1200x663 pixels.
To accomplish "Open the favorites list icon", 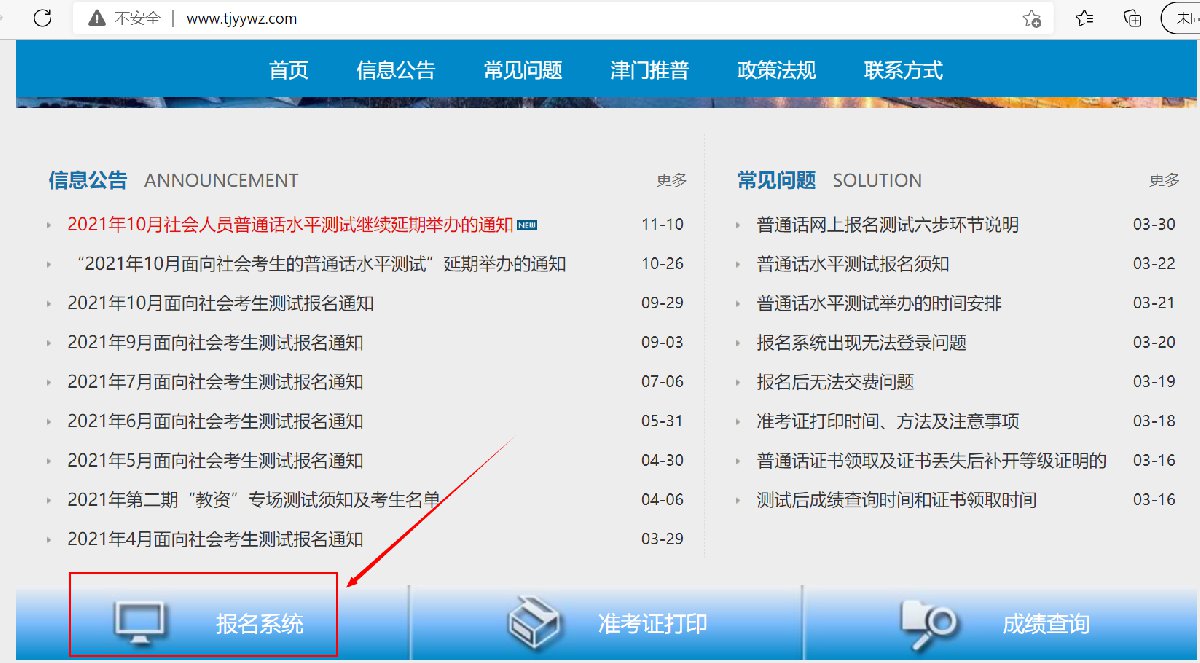I will pyautogui.click(x=1084, y=18).
